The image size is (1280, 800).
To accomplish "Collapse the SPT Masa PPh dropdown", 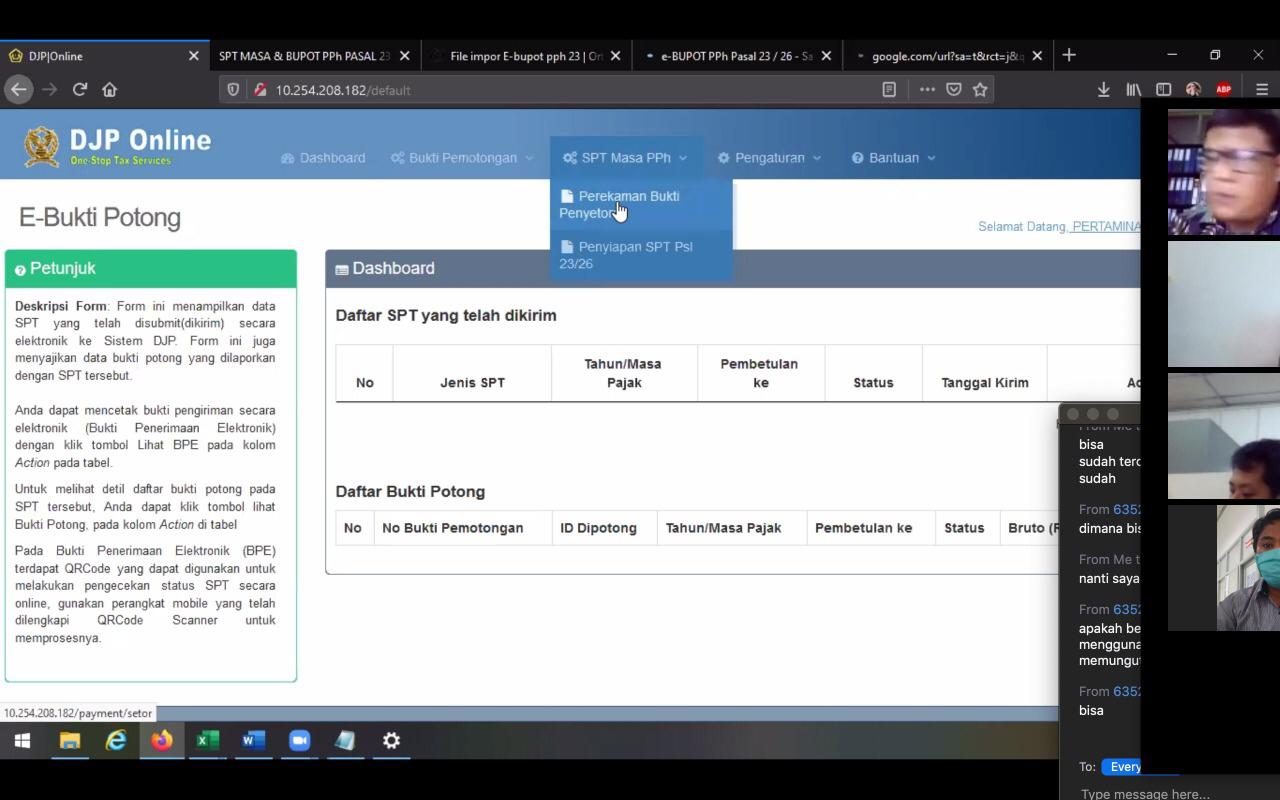I will pyautogui.click(x=625, y=158).
